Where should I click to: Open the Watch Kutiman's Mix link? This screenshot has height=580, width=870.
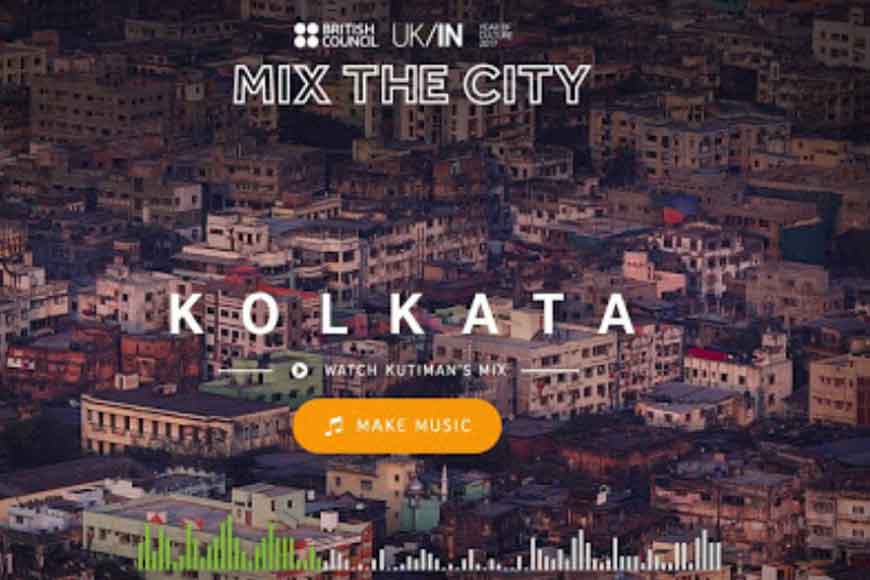coord(415,370)
